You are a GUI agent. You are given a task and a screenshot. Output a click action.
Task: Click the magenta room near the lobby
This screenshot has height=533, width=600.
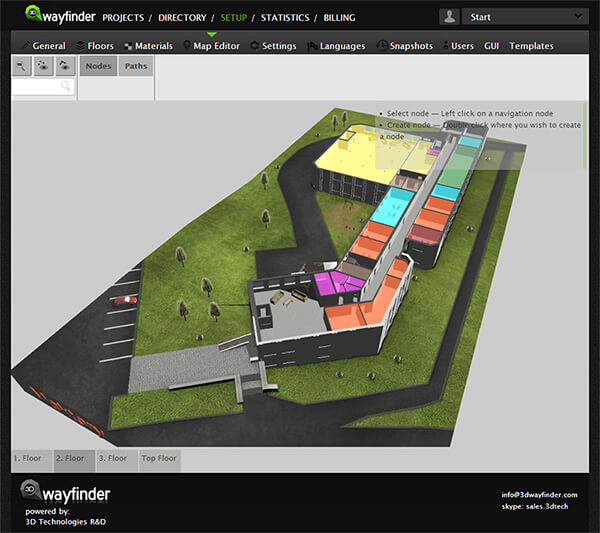[325, 284]
